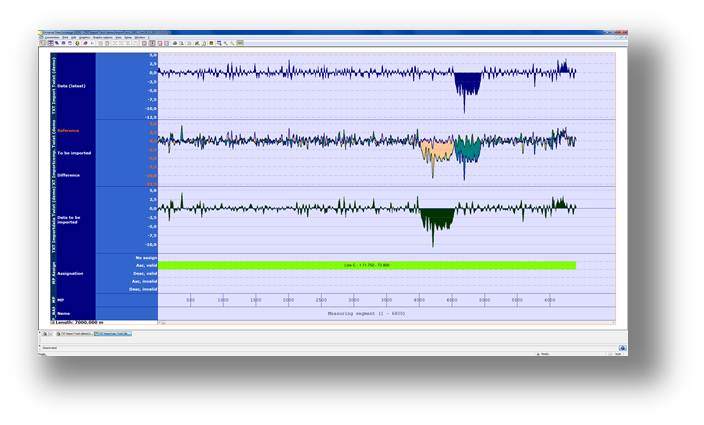Image resolution: width=704 pixels, height=425 pixels.
Task: Click the small icon left of the bottom tabs
Action: (43, 333)
